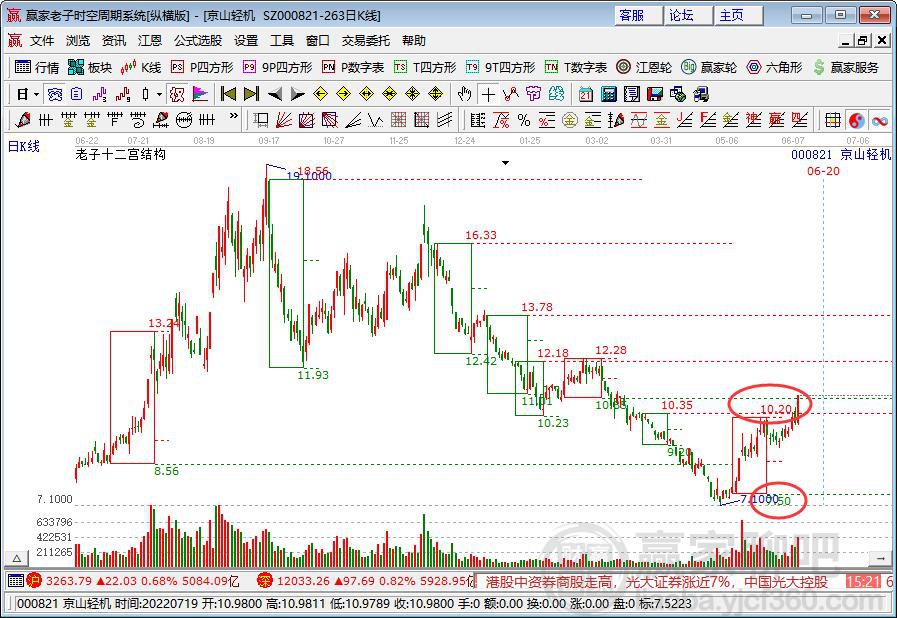Image resolution: width=897 pixels, height=618 pixels.
Task: Open the 9T四方形 tool
Action: coord(501,68)
